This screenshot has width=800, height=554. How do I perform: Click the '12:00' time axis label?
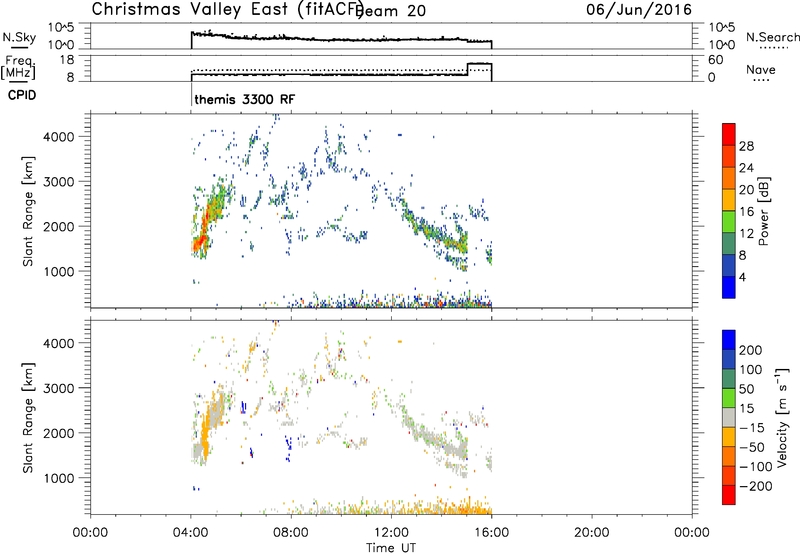tap(391, 533)
